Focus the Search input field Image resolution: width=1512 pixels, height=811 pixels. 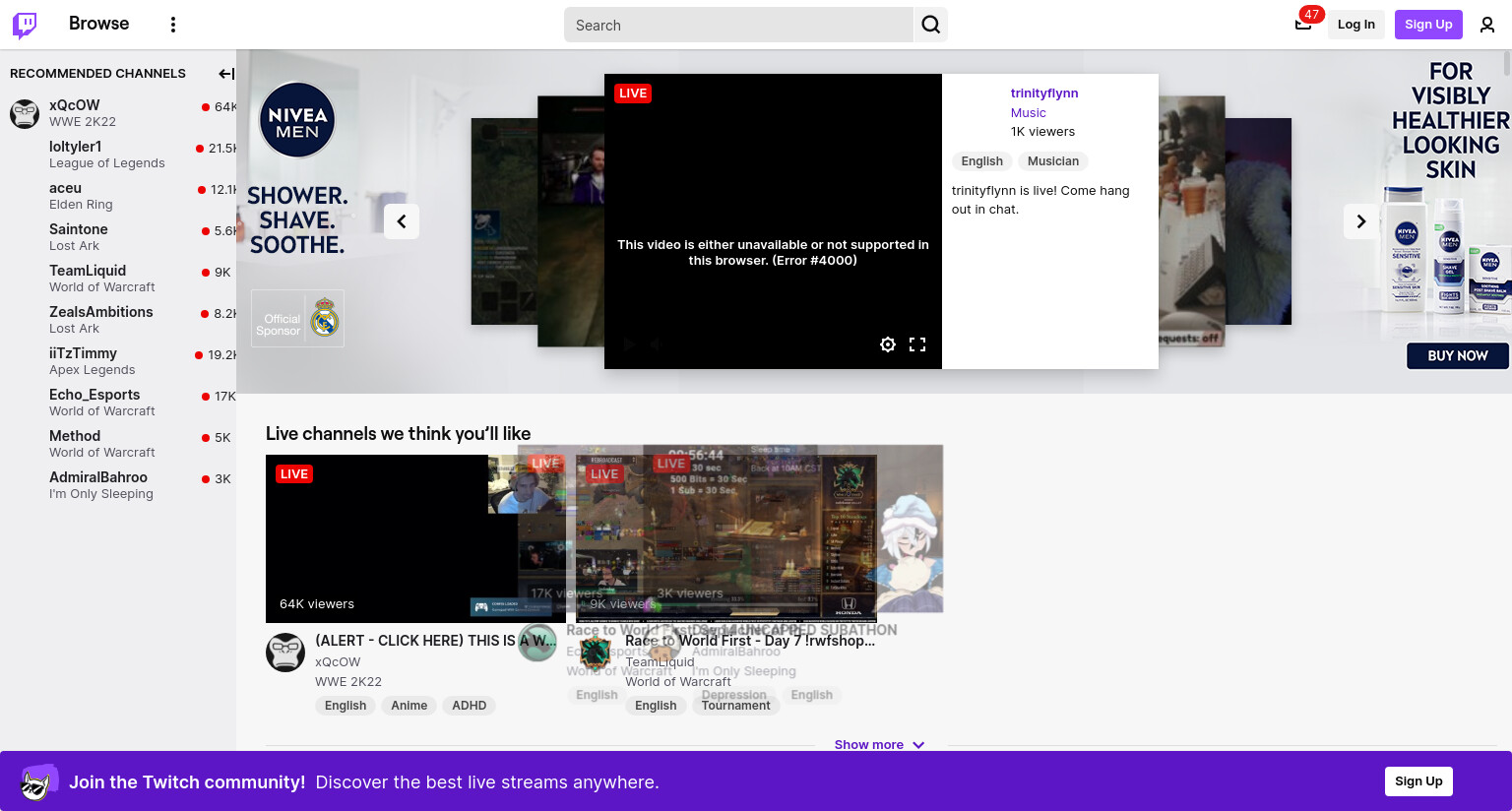tap(738, 25)
